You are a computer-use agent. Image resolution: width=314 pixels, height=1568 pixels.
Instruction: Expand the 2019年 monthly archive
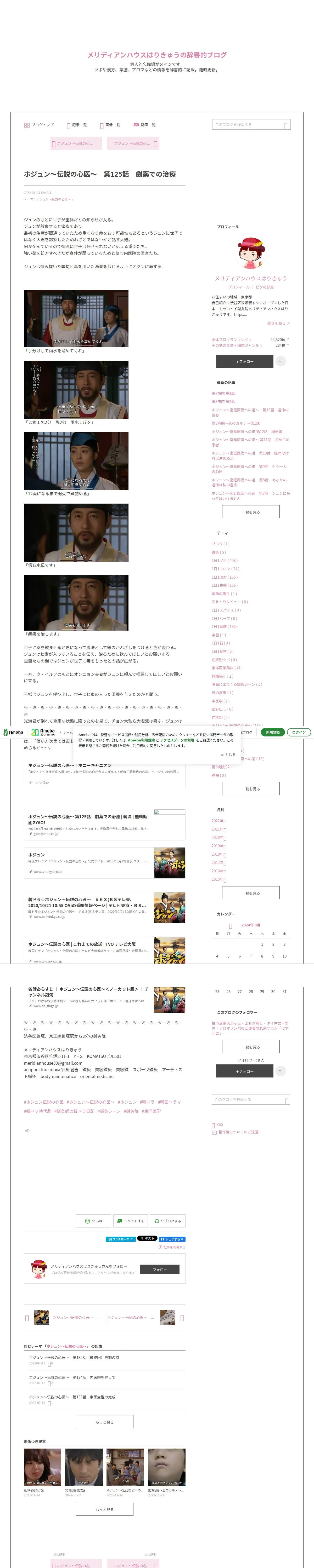click(219, 846)
